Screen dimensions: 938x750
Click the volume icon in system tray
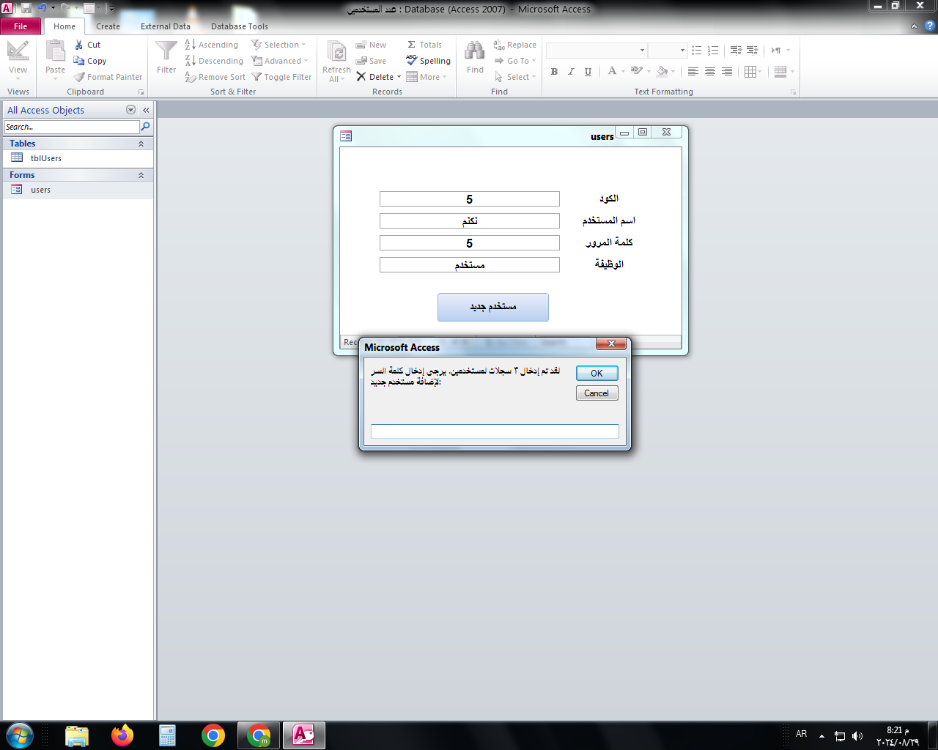[857, 736]
